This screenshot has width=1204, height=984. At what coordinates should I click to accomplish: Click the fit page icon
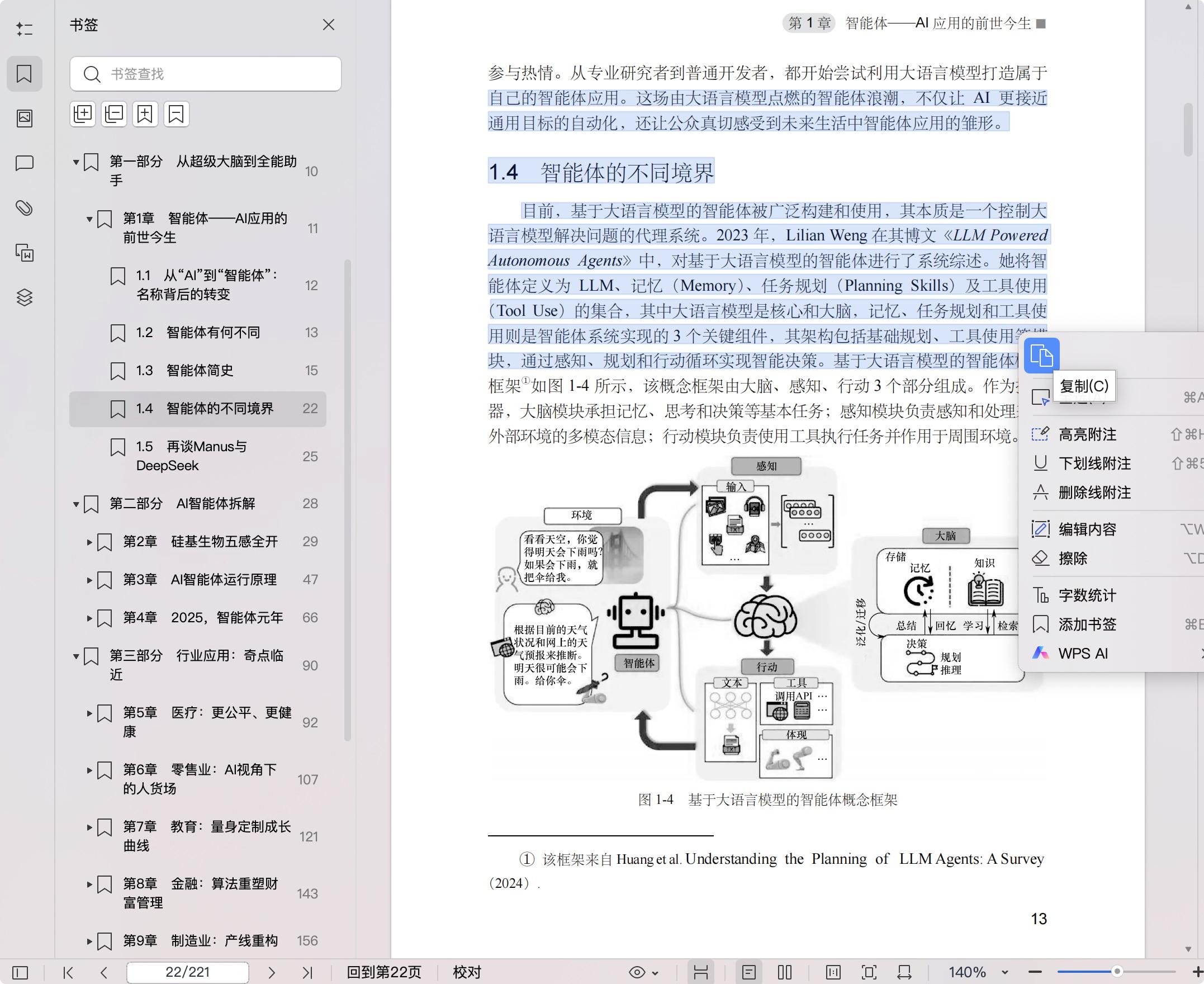[869, 973]
